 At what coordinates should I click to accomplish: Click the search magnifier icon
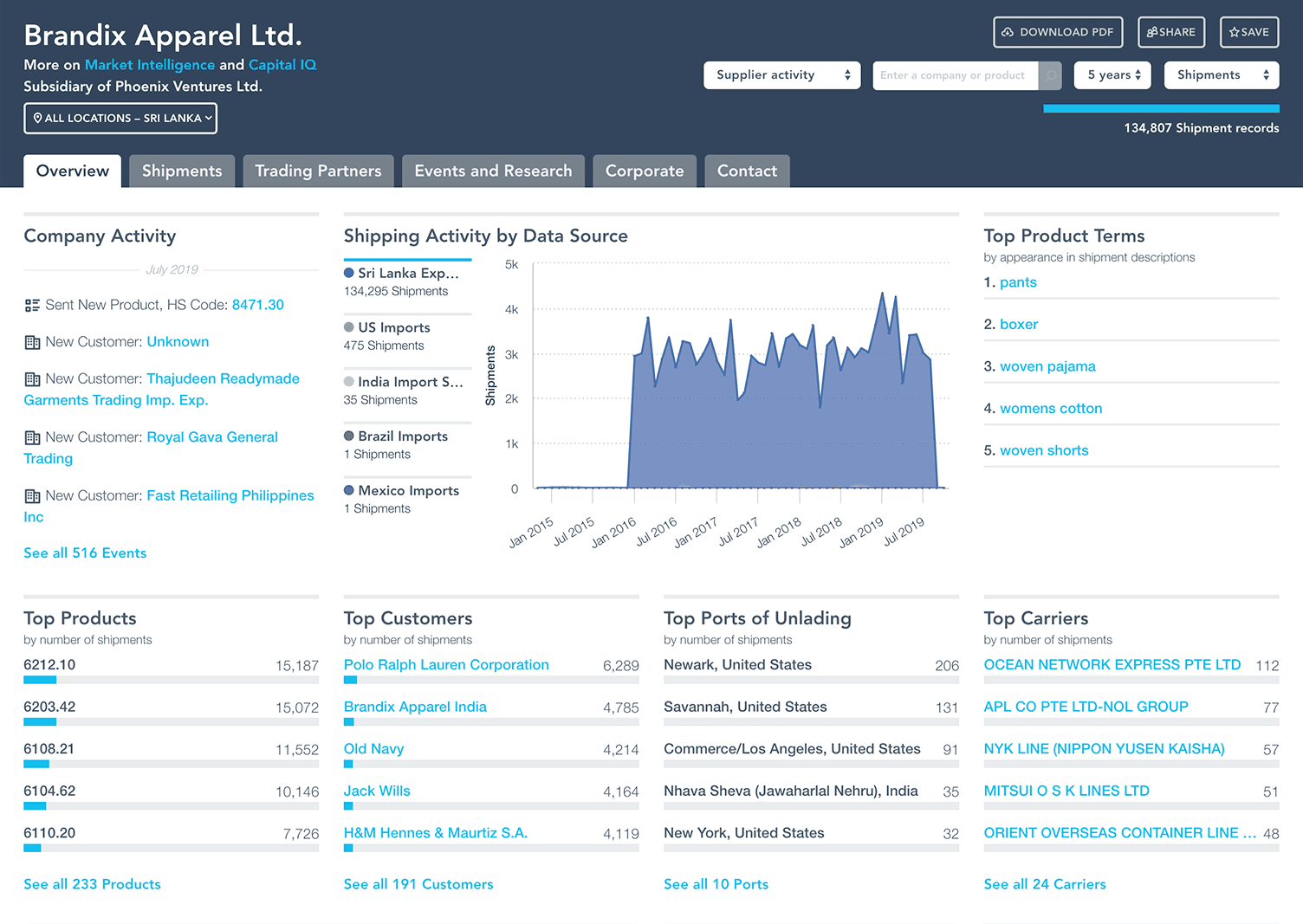[1051, 75]
